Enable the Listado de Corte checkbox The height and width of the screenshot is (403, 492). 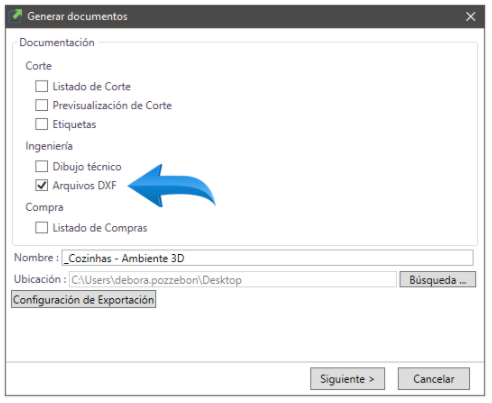(41, 86)
